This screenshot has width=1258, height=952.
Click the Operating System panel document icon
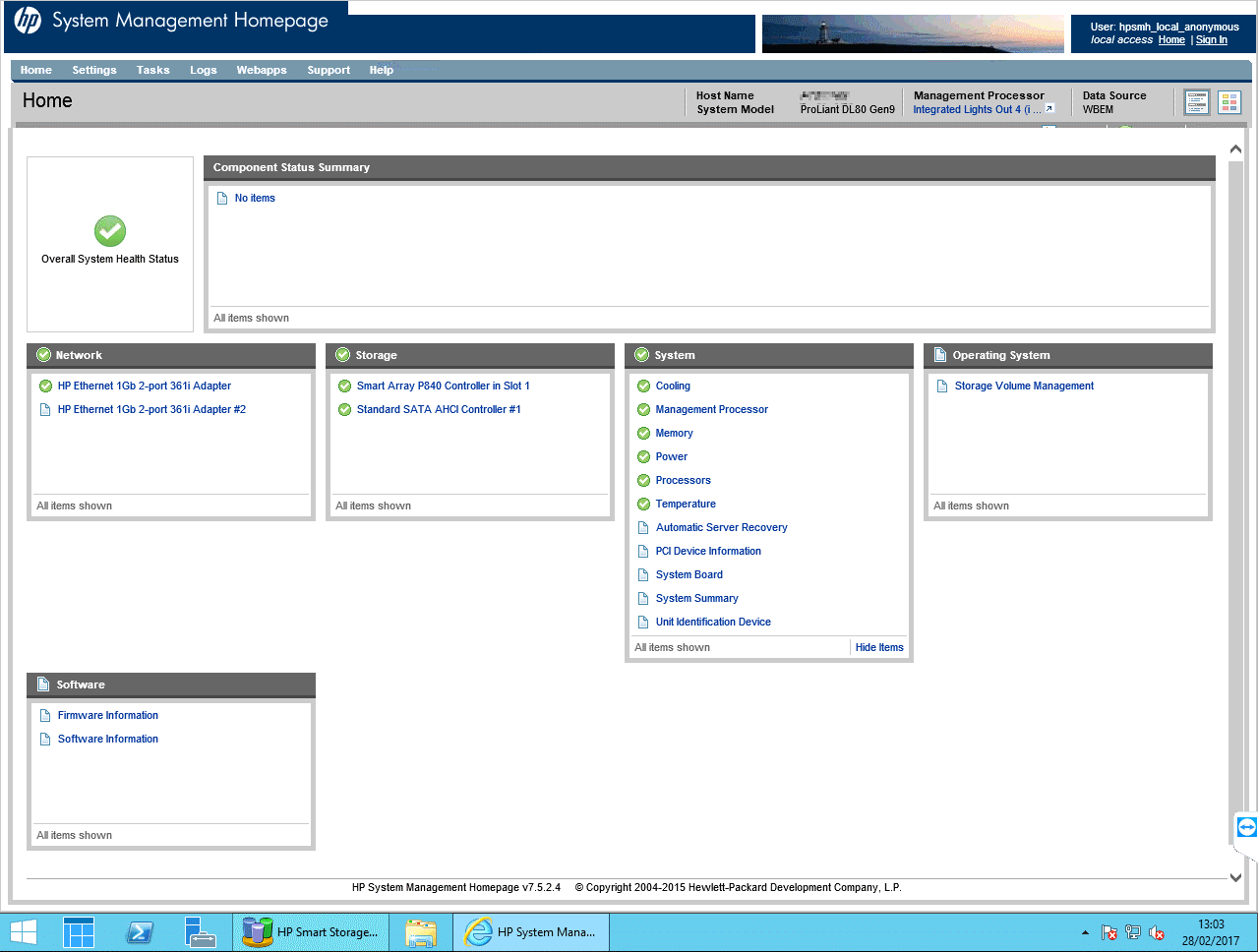pos(940,355)
